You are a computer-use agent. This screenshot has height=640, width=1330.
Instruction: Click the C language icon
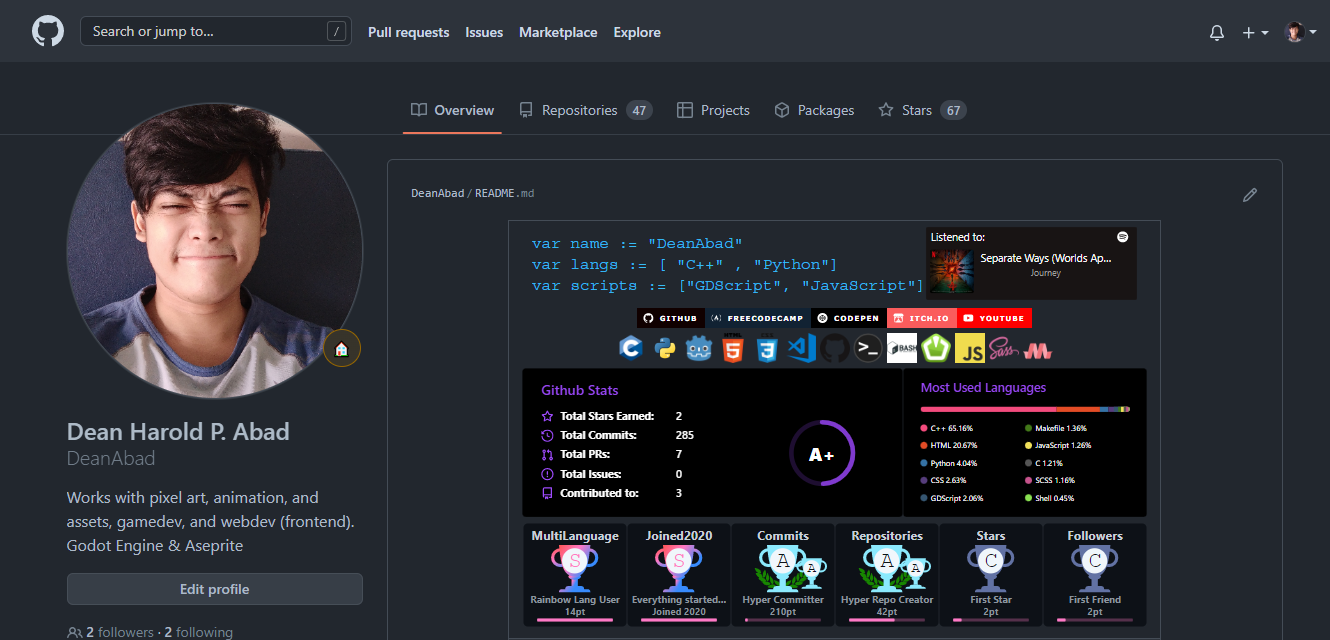coord(630,348)
